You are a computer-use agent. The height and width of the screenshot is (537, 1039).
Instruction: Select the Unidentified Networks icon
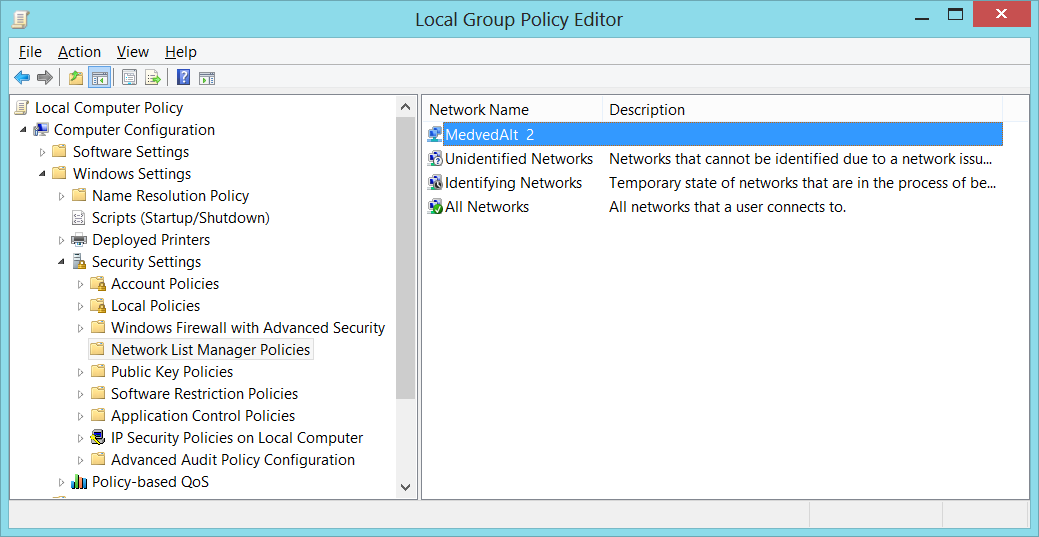435,159
